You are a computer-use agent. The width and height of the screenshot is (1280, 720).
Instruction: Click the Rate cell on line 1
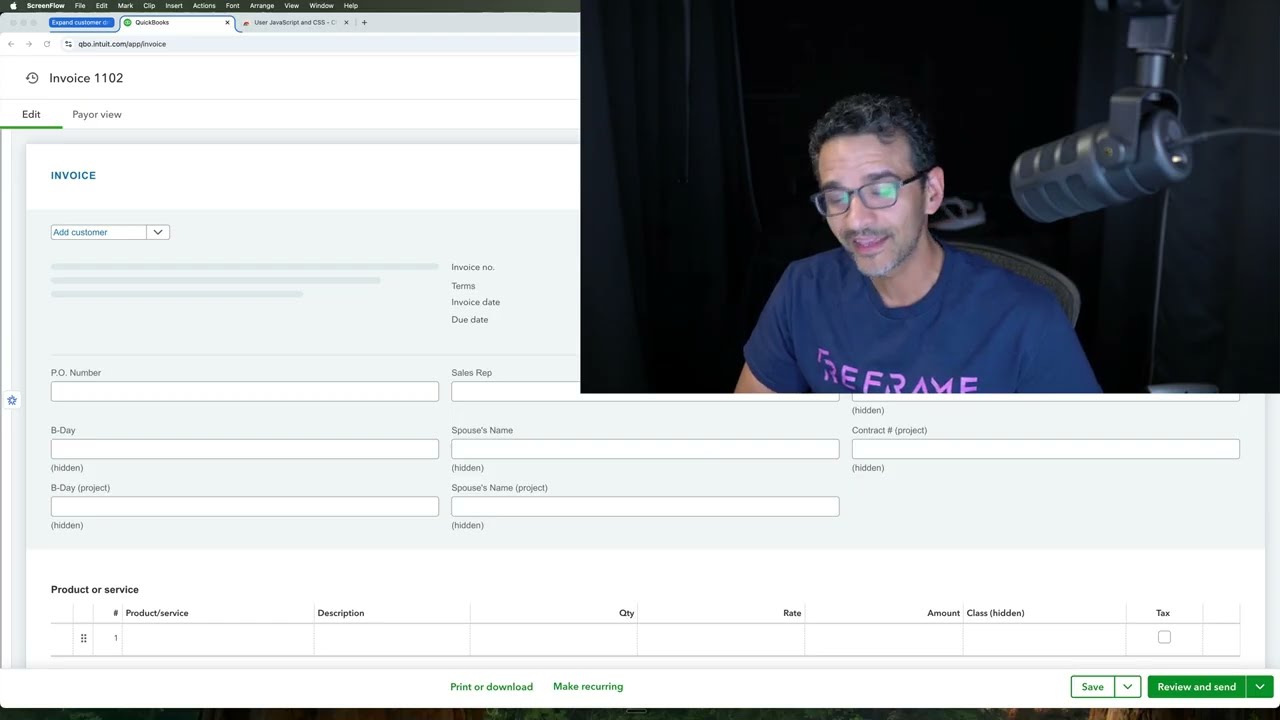point(721,638)
